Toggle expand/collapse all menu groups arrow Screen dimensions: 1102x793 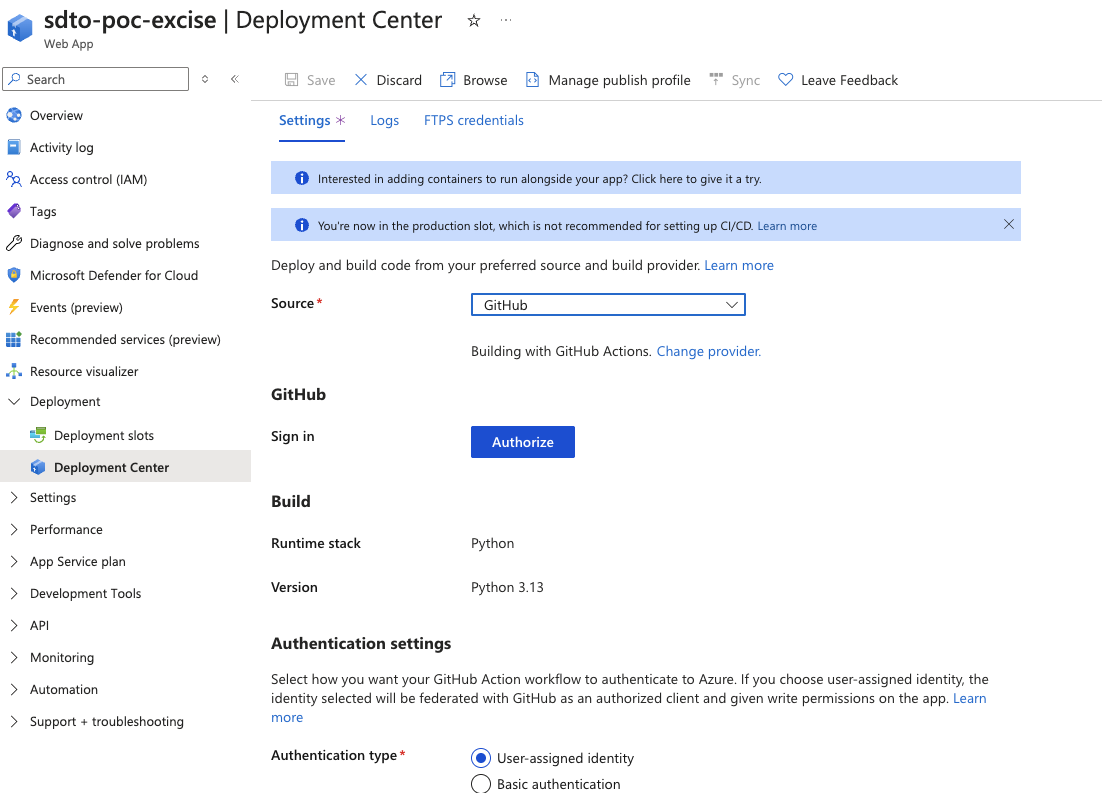point(205,79)
